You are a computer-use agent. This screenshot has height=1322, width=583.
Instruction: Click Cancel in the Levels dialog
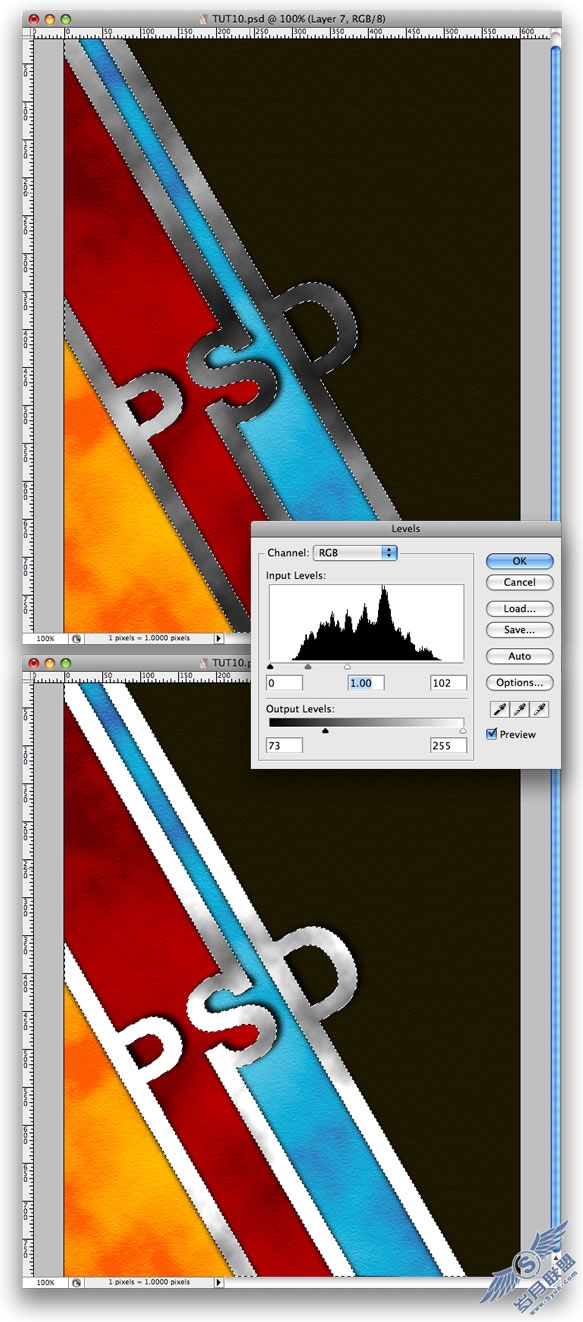point(519,582)
